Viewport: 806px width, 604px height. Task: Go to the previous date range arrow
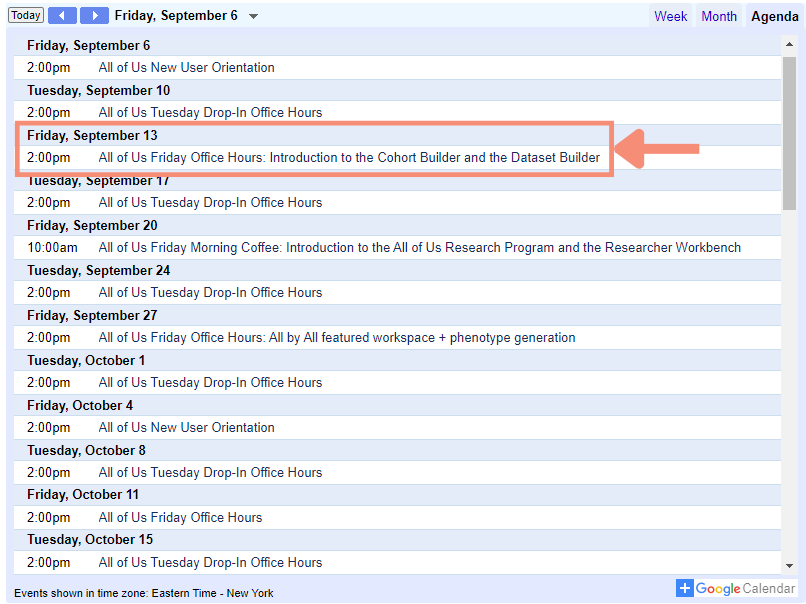tap(62, 15)
